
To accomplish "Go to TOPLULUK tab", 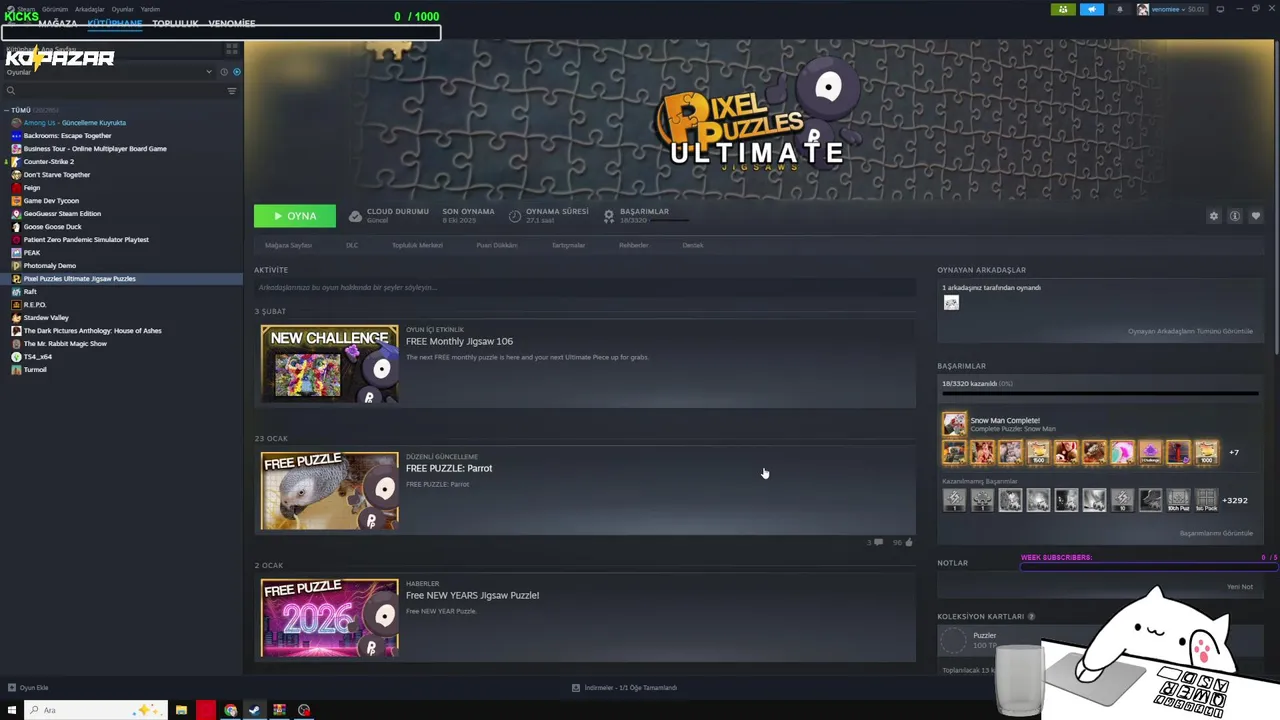I will click(x=175, y=23).
